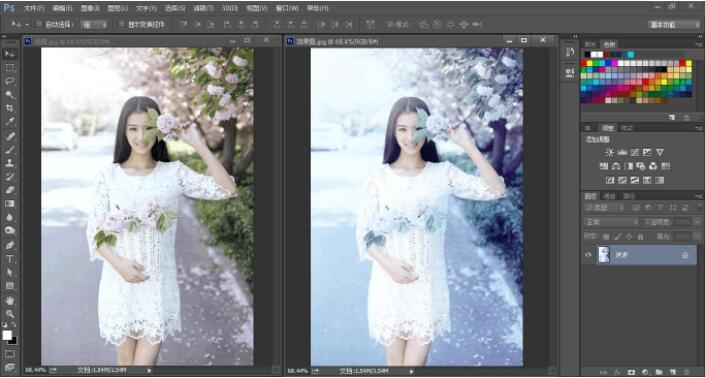This screenshot has width=705, height=378.
Task: Select the Clone Stamp tool
Action: click(9, 163)
